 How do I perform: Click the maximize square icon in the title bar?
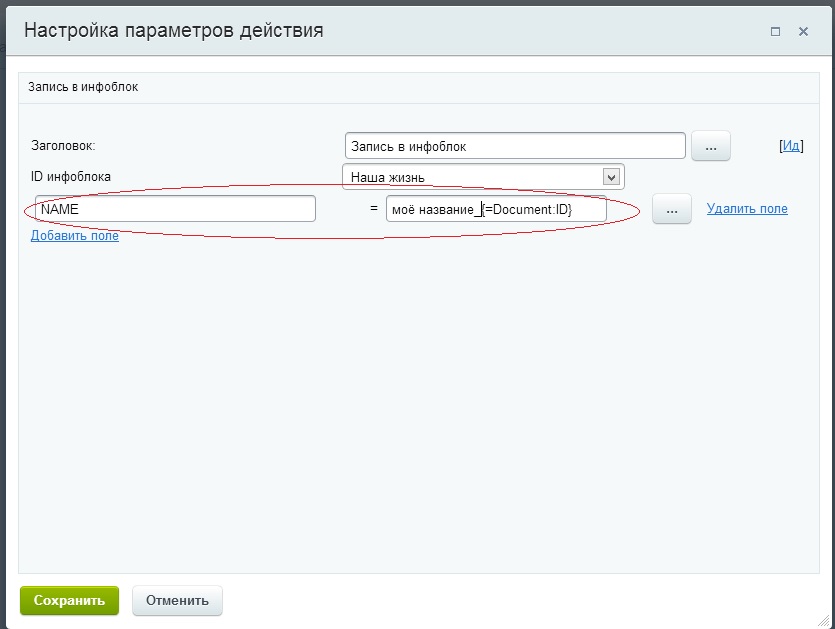(x=773, y=31)
